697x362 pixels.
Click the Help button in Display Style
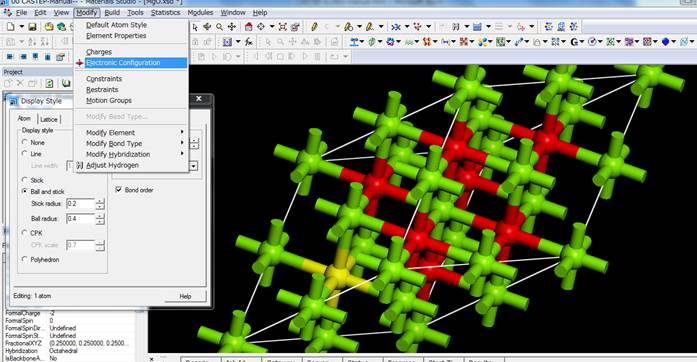[185, 296]
